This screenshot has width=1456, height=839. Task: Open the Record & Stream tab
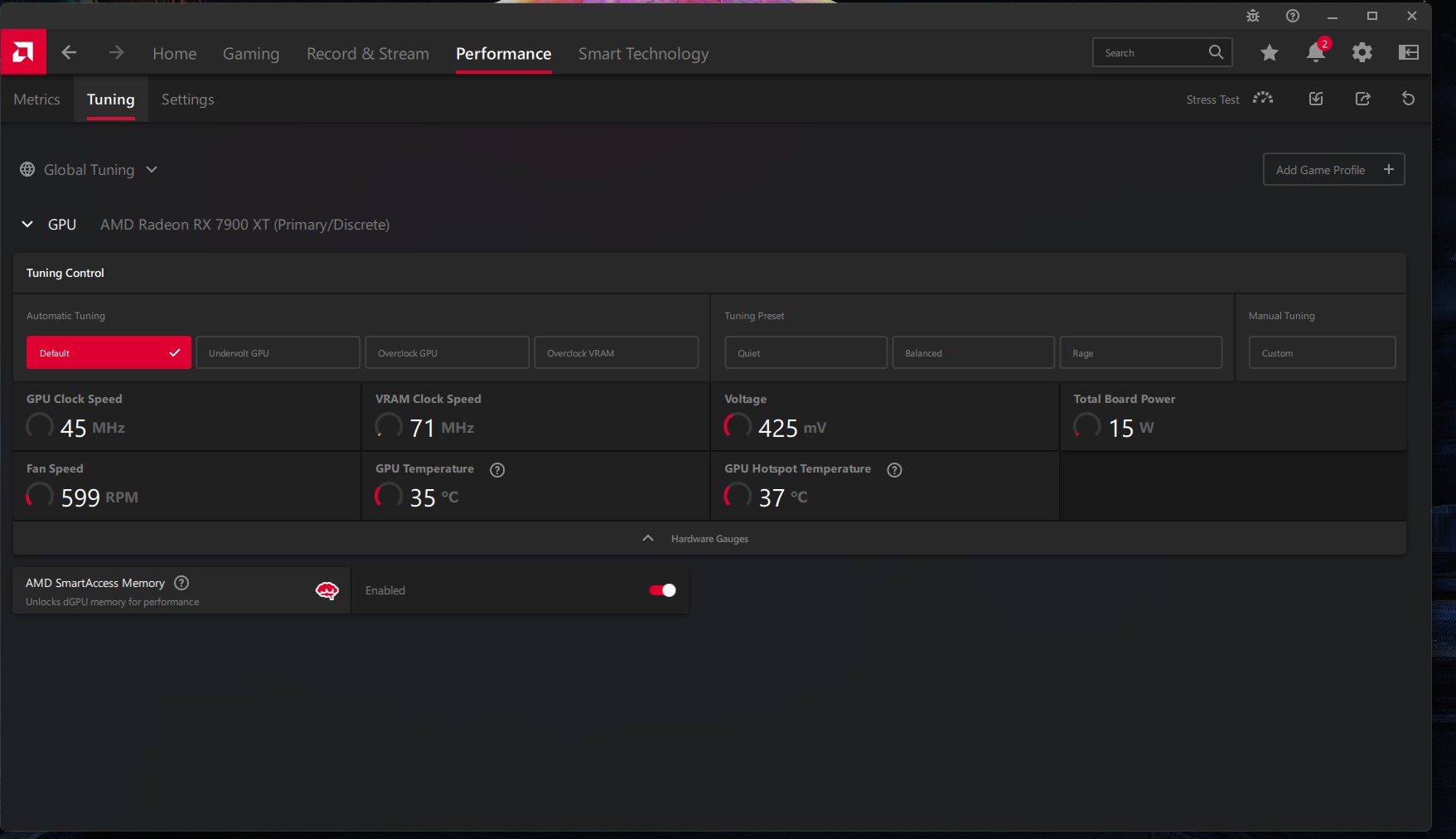368,53
